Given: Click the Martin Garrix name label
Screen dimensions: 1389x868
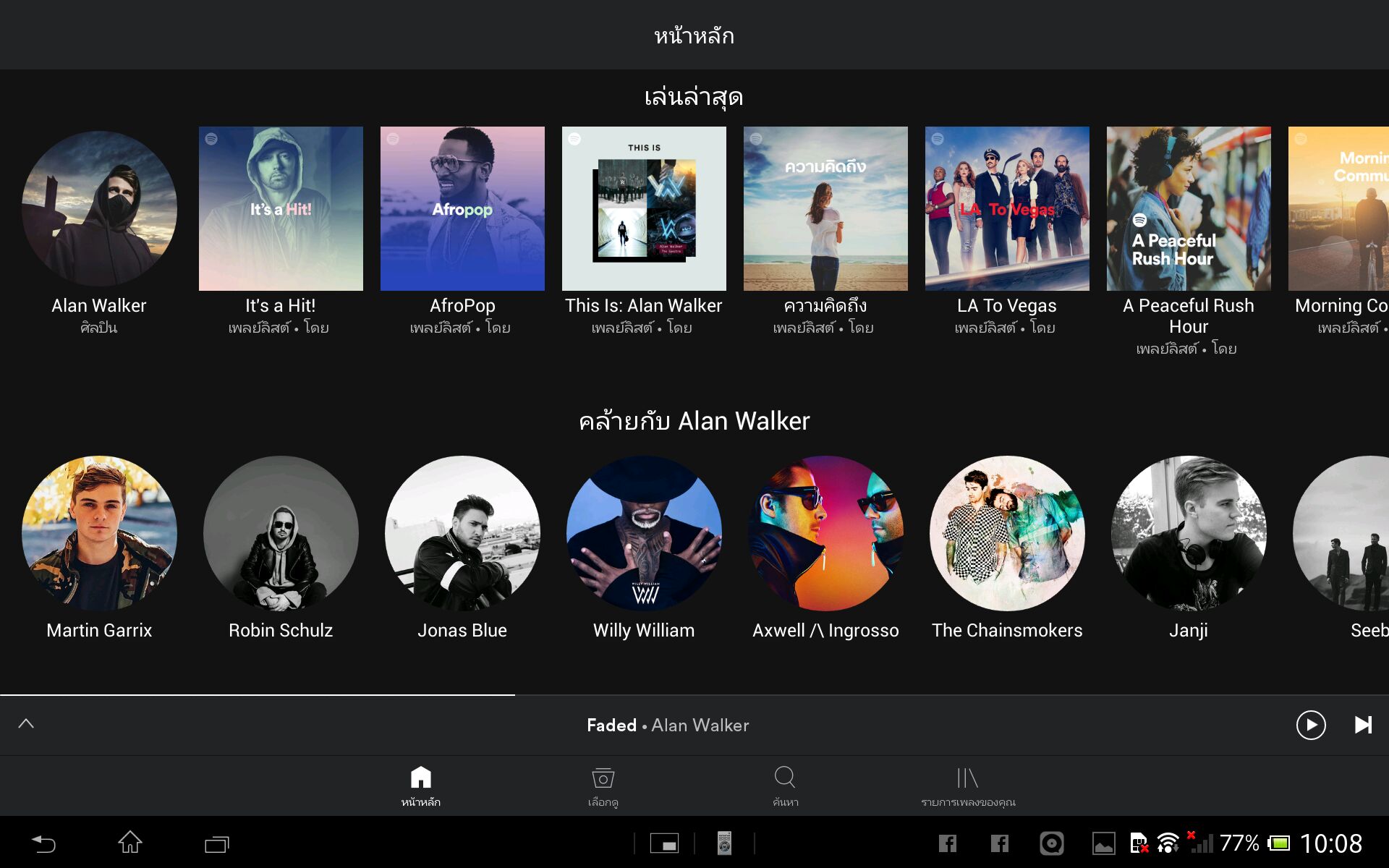Looking at the screenshot, I should pyautogui.click(x=99, y=631).
